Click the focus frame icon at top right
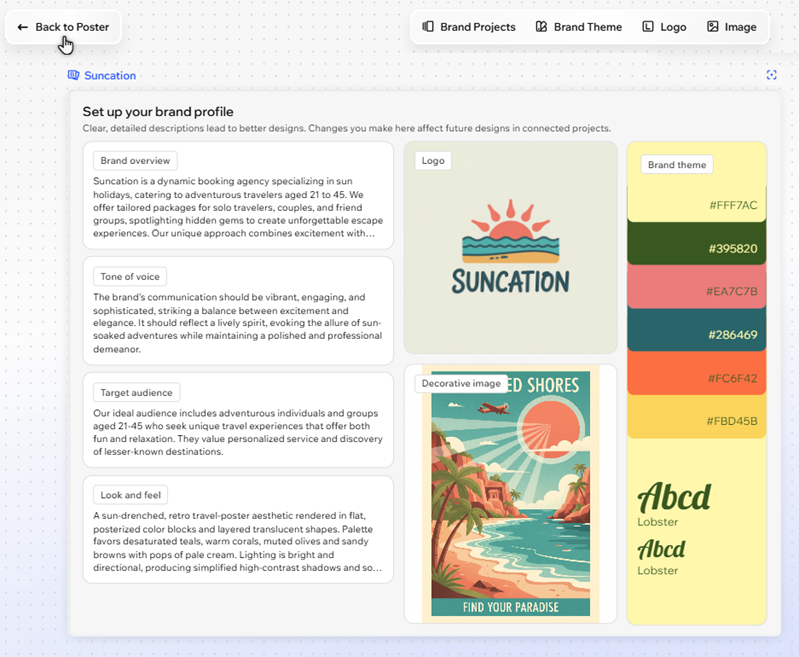The width and height of the screenshot is (799, 657). point(771,75)
